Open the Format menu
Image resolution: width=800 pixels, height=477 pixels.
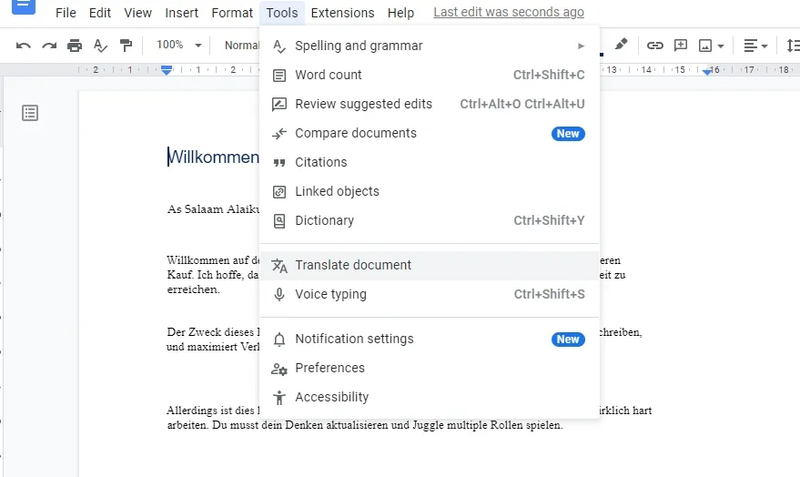click(232, 13)
